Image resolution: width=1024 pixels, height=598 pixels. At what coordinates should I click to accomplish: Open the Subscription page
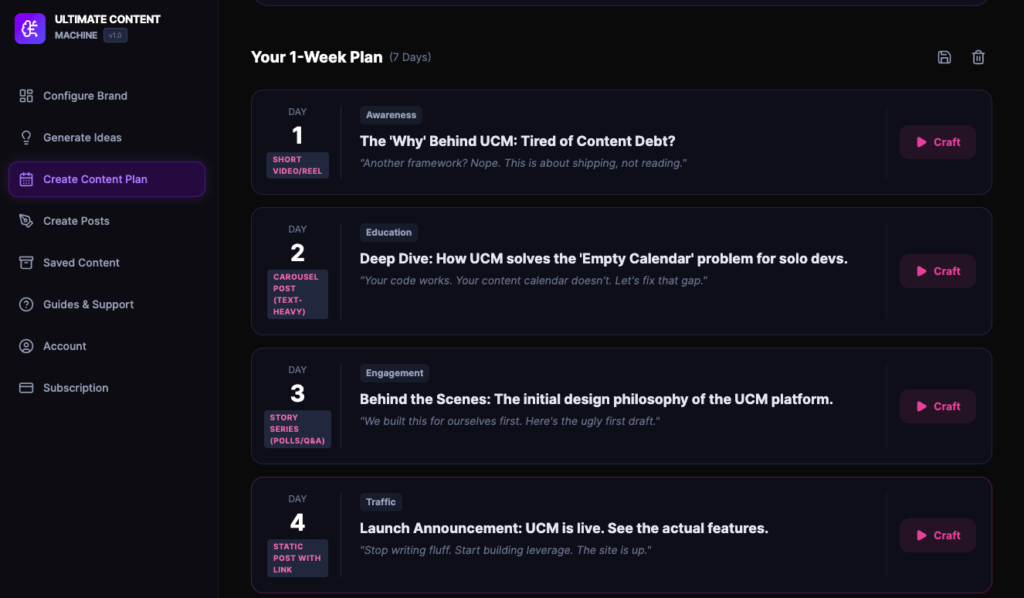(x=75, y=388)
